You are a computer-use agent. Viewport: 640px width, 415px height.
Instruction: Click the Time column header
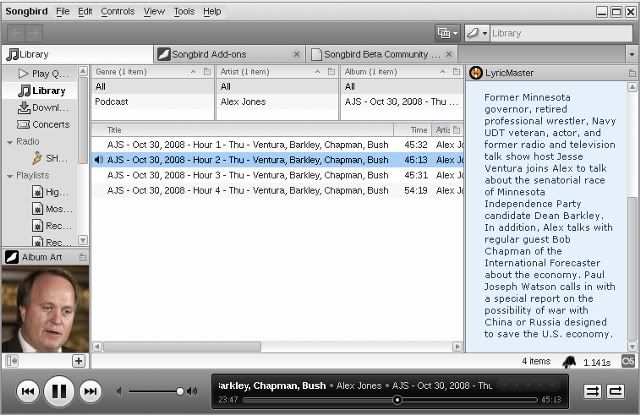click(x=412, y=130)
